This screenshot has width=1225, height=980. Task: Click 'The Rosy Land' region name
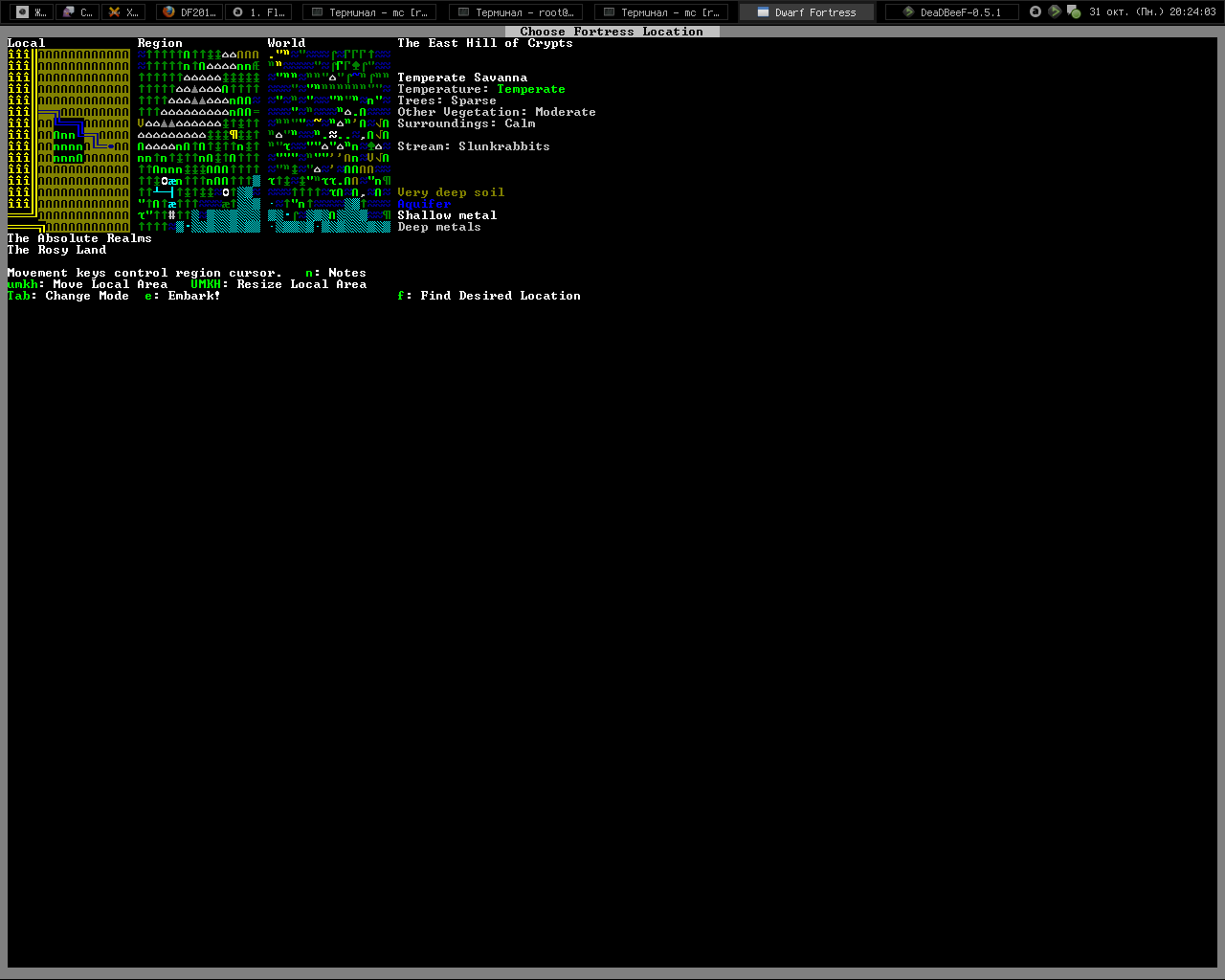[57, 250]
